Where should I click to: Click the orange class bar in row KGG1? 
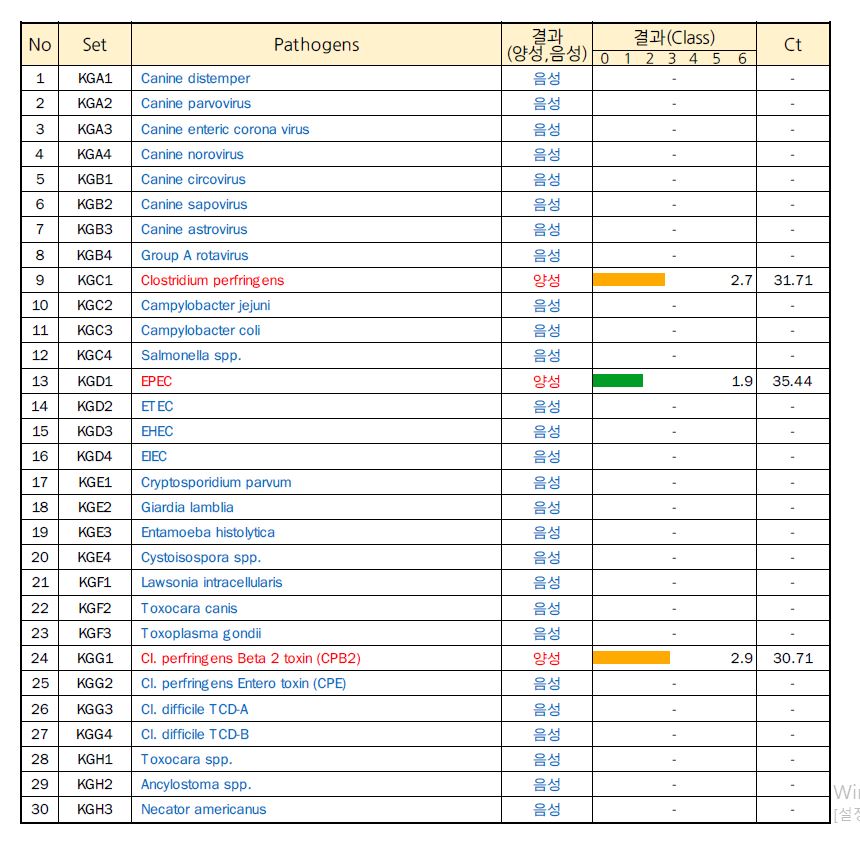(631, 658)
